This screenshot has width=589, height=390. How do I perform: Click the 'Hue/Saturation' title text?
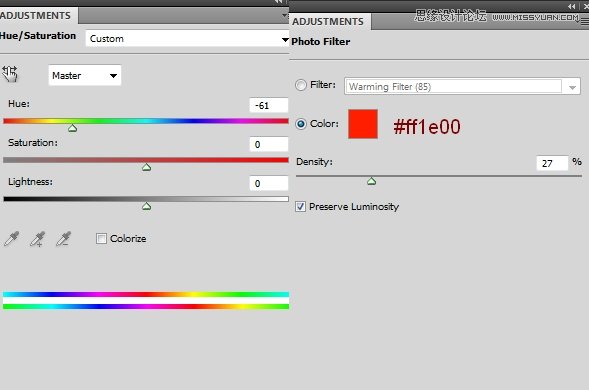(x=38, y=36)
